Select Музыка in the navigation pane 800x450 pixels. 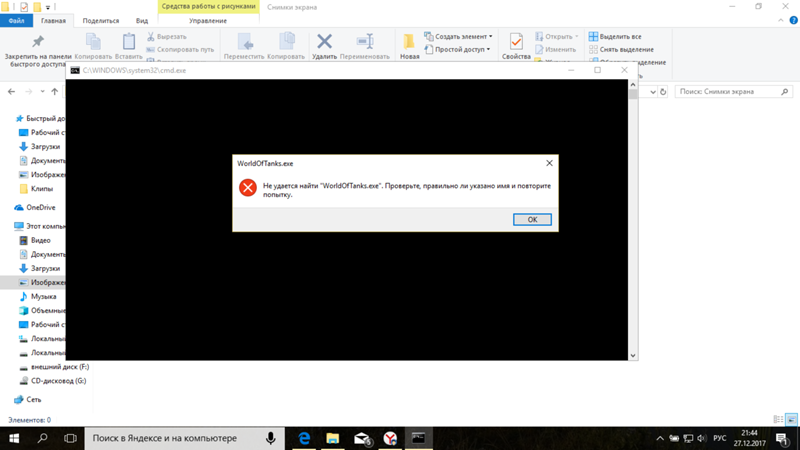(x=37, y=296)
